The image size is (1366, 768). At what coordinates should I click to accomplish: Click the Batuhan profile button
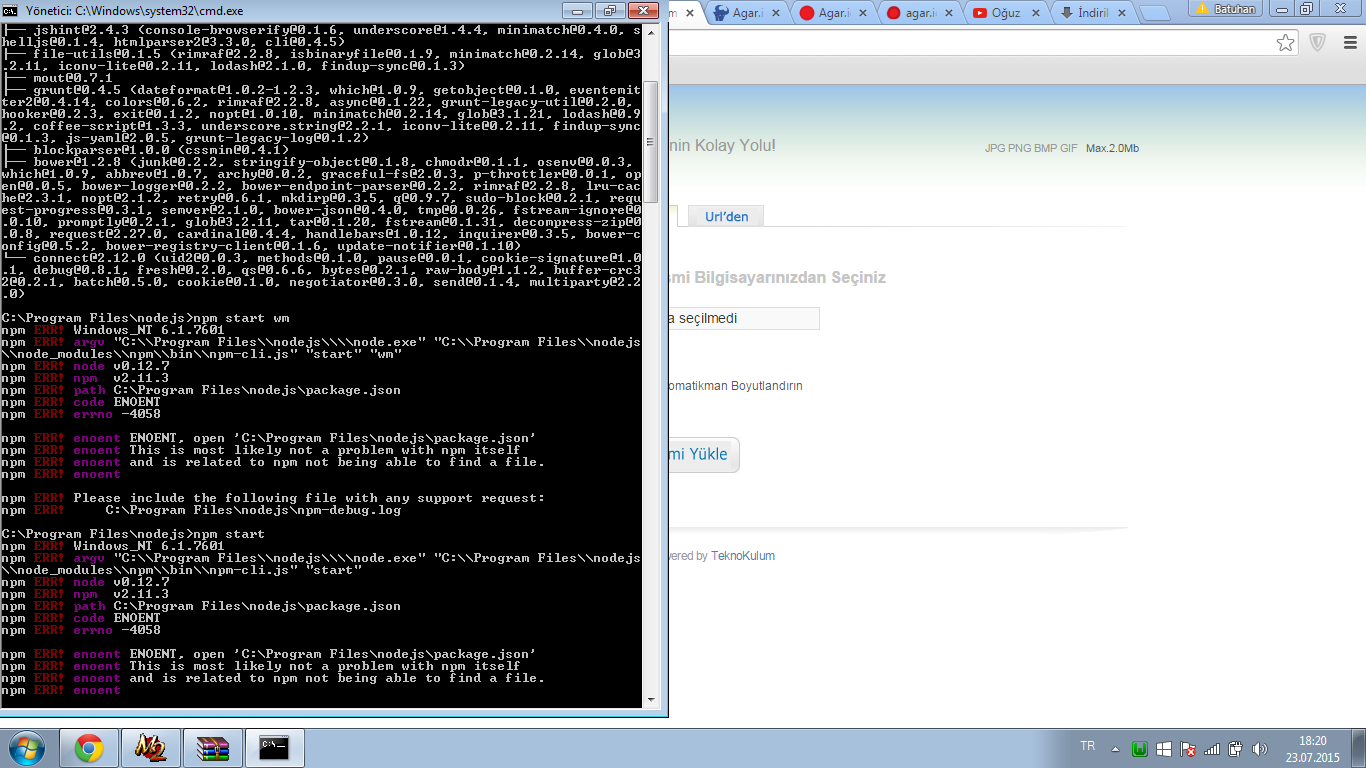[x=1227, y=8]
